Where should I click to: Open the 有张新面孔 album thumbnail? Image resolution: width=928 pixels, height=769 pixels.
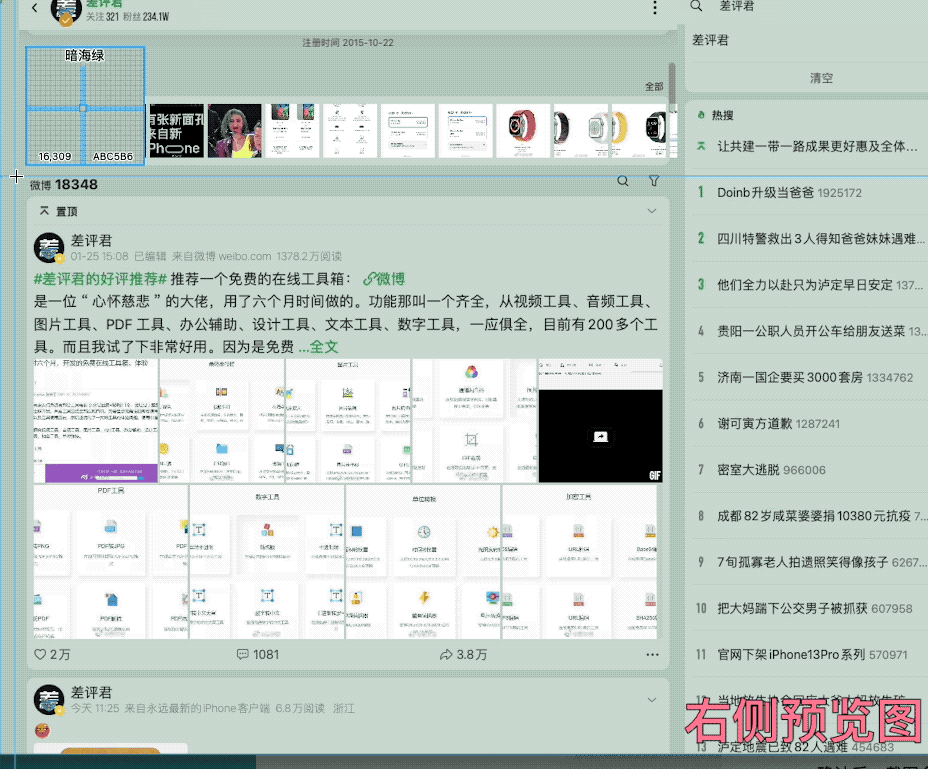pyautogui.click(x=176, y=130)
